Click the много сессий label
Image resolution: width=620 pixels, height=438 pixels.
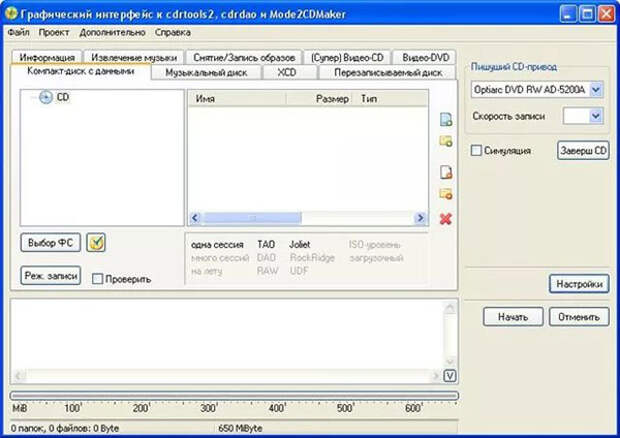coord(220,258)
